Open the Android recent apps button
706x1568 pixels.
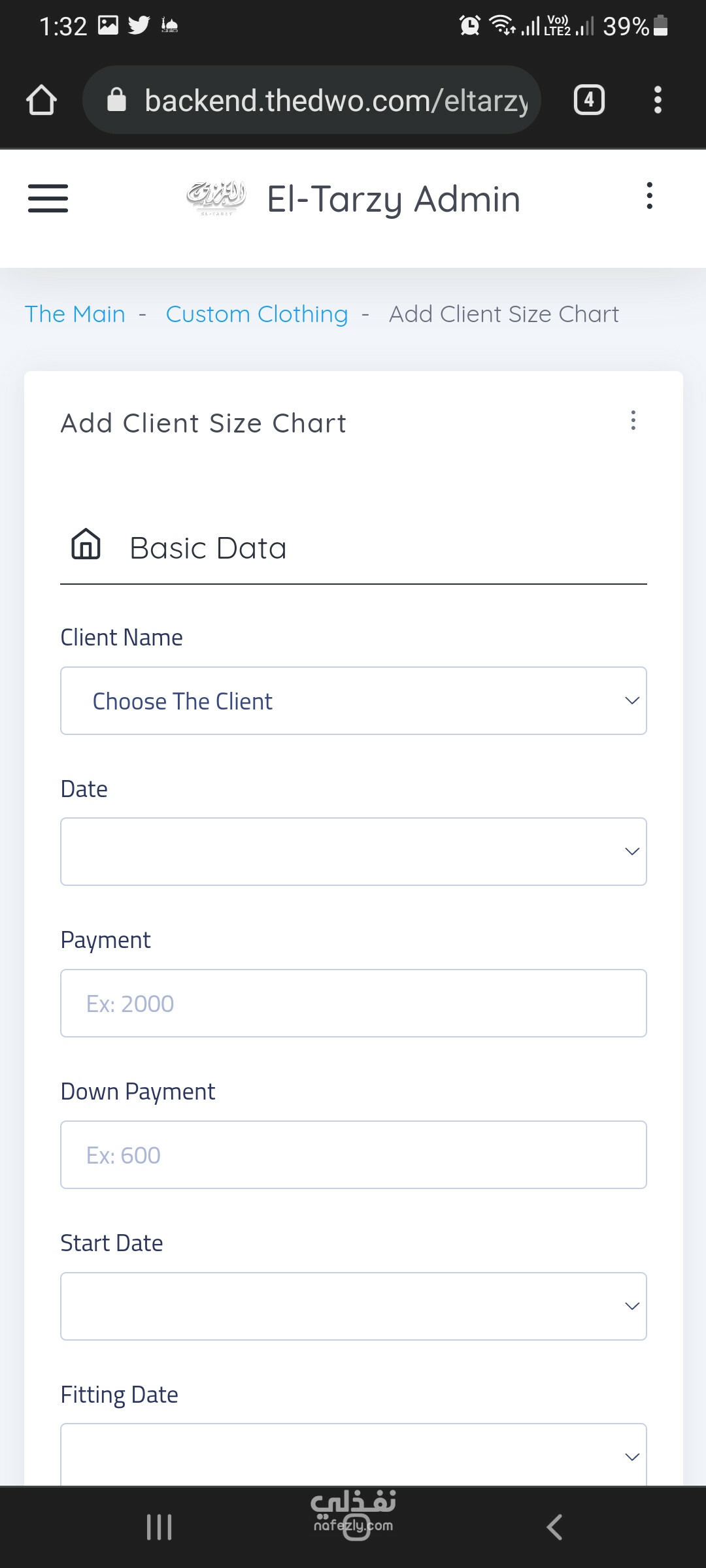pyautogui.click(x=159, y=1527)
